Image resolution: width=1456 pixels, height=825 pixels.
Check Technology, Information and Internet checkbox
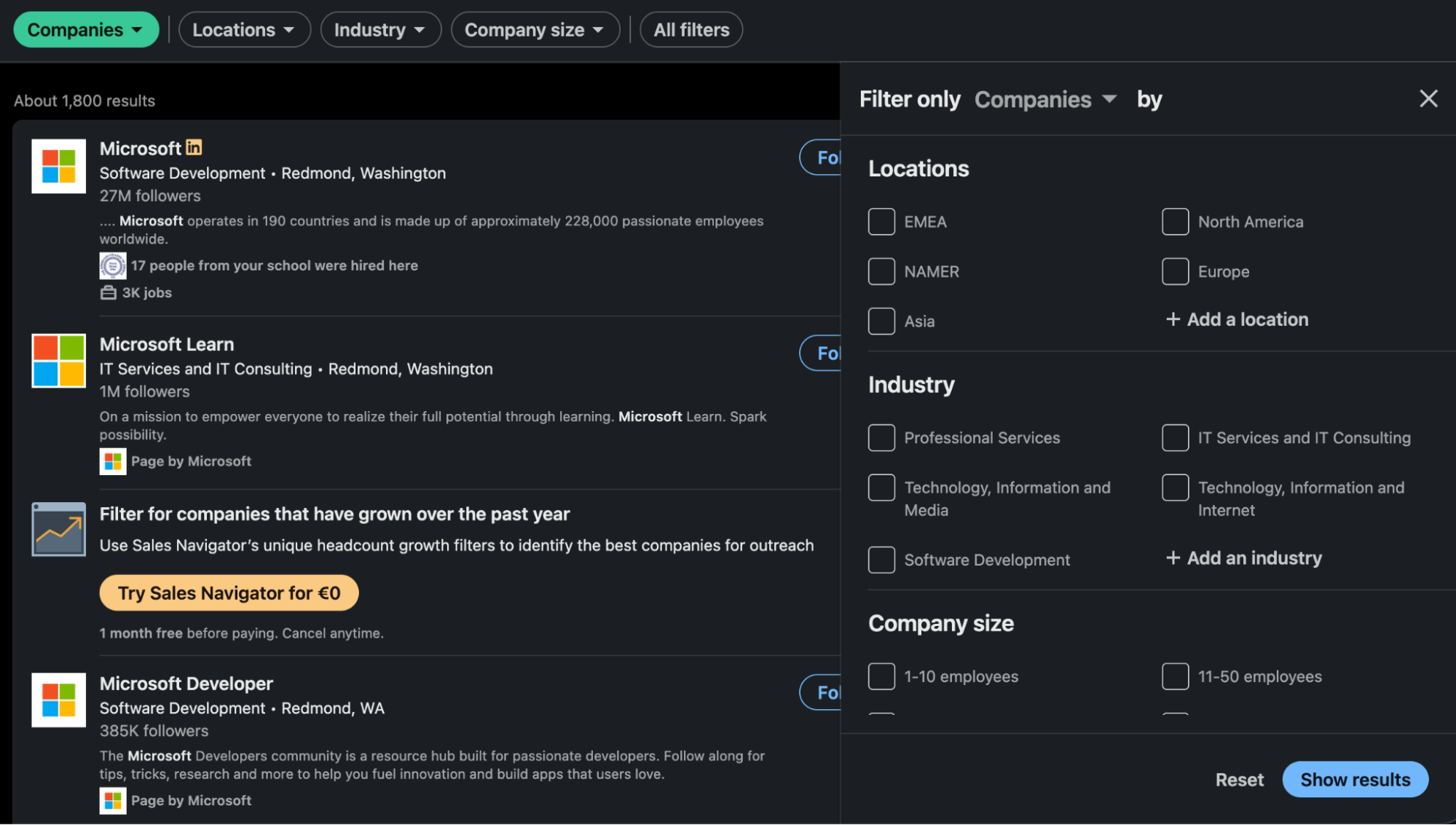tap(1175, 488)
